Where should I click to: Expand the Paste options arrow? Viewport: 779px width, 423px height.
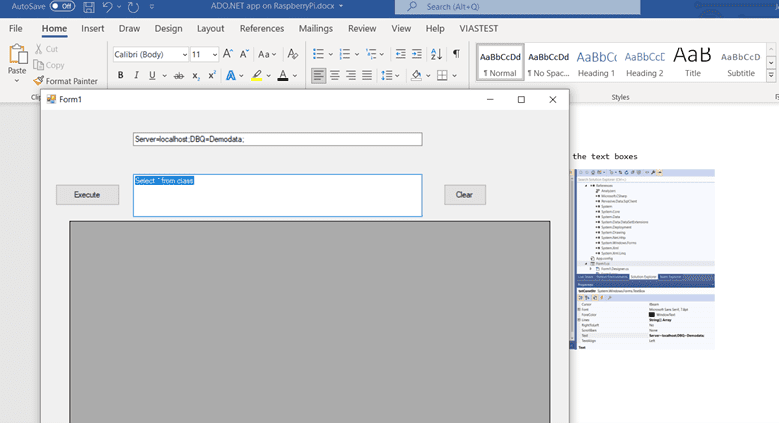click(x=17, y=81)
